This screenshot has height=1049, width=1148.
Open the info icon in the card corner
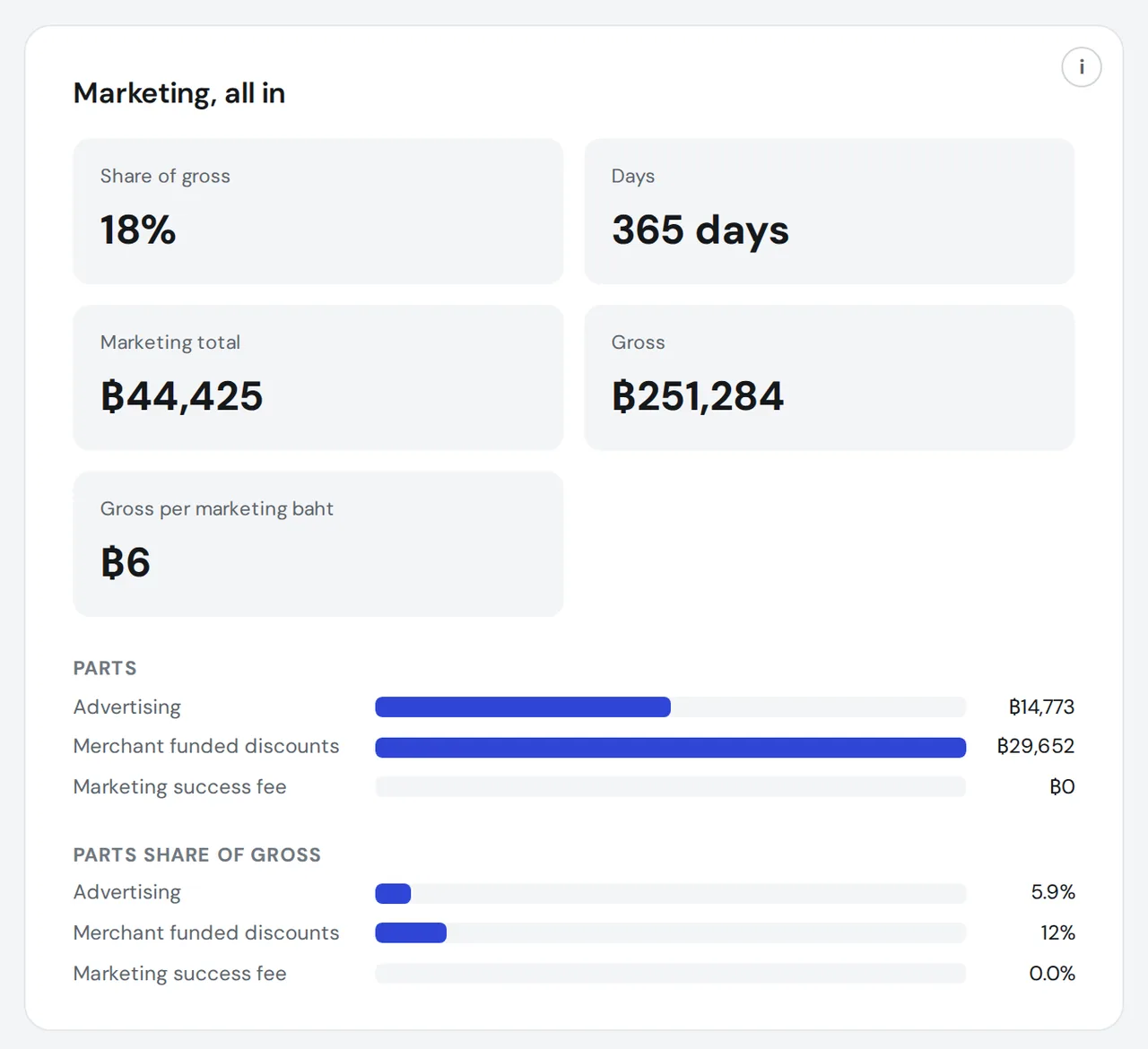pyautogui.click(x=1081, y=67)
